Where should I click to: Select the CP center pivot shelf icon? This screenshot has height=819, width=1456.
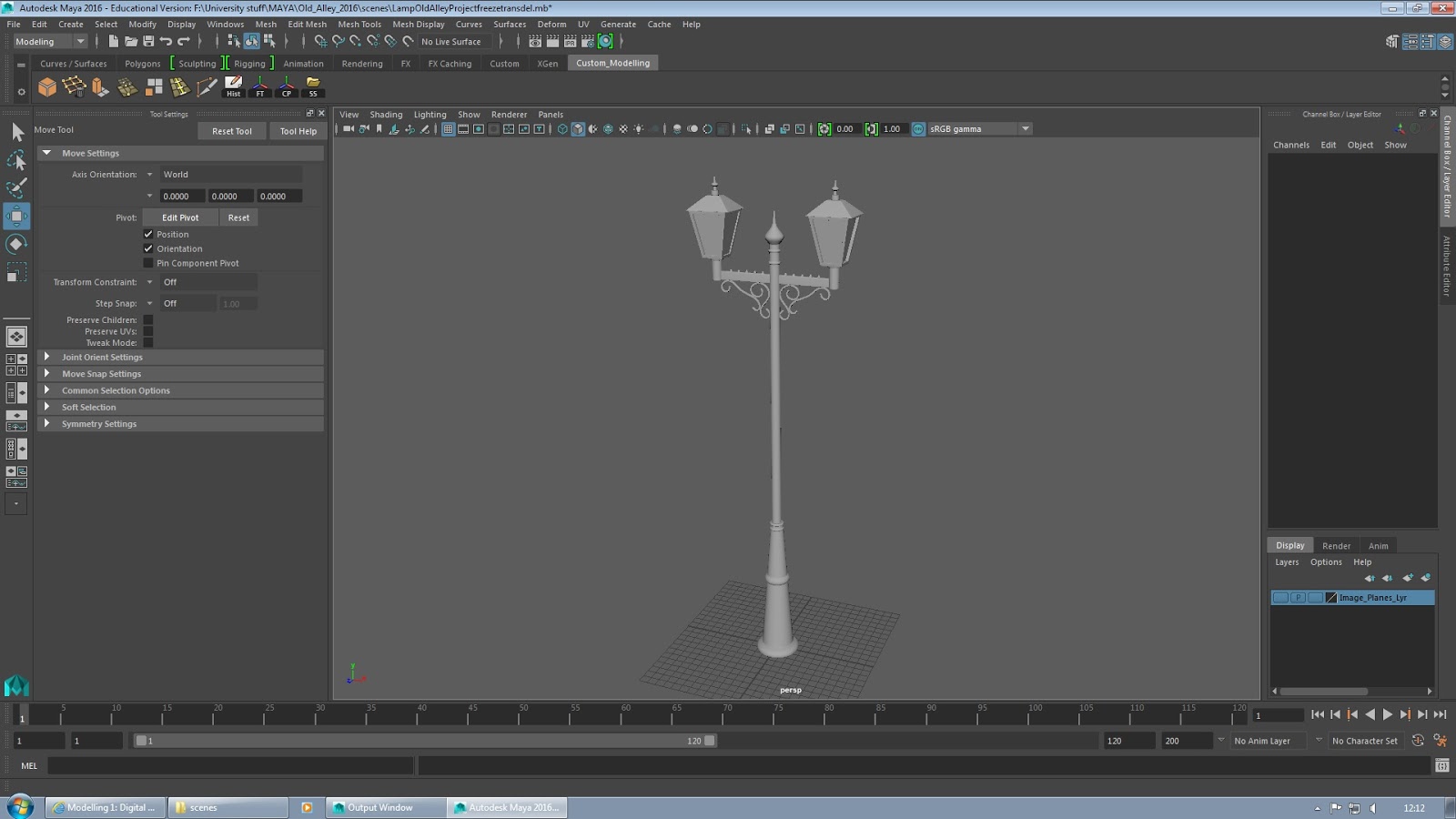pyautogui.click(x=287, y=86)
